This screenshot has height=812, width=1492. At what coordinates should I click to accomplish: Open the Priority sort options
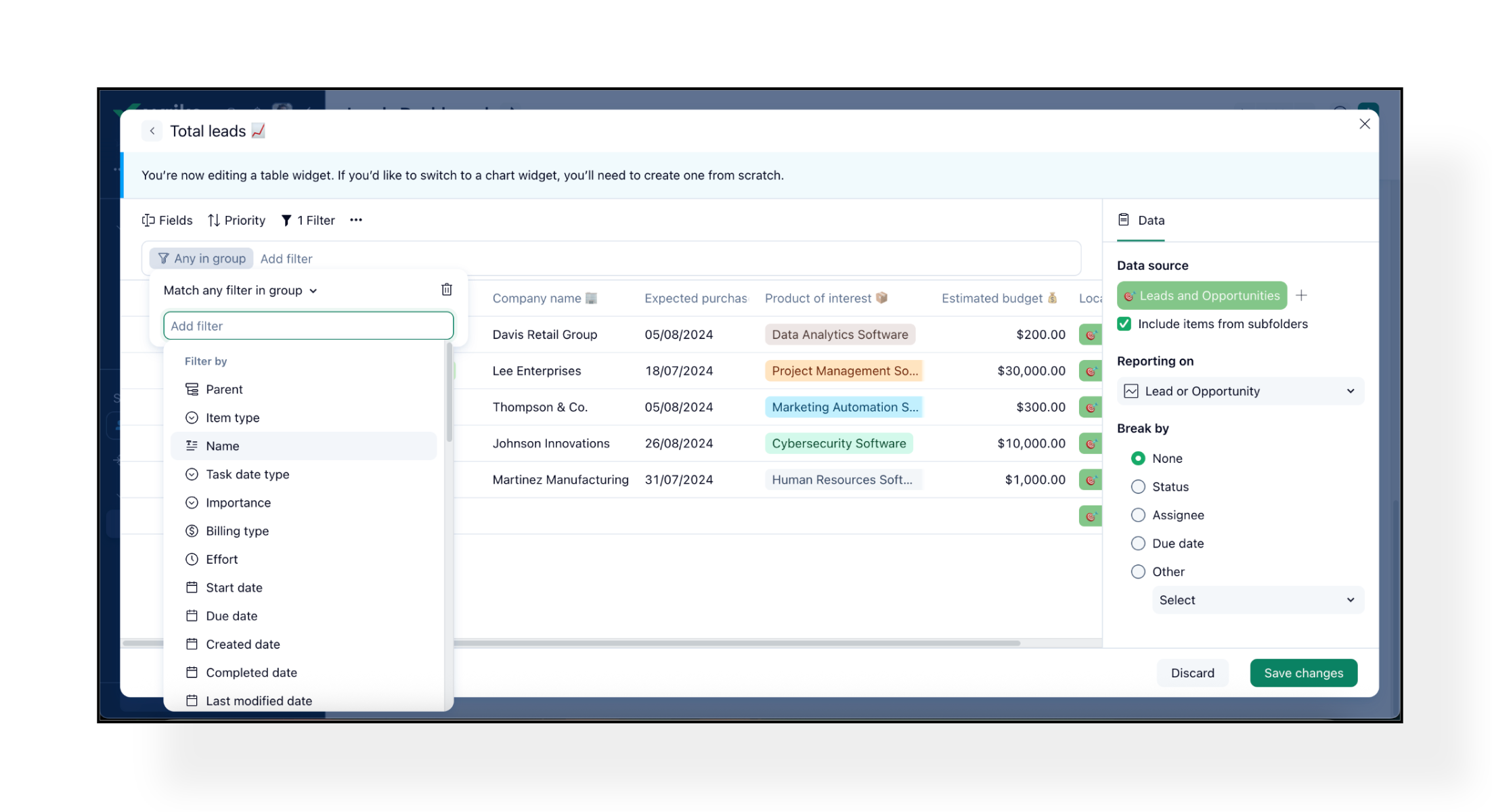tap(237, 221)
